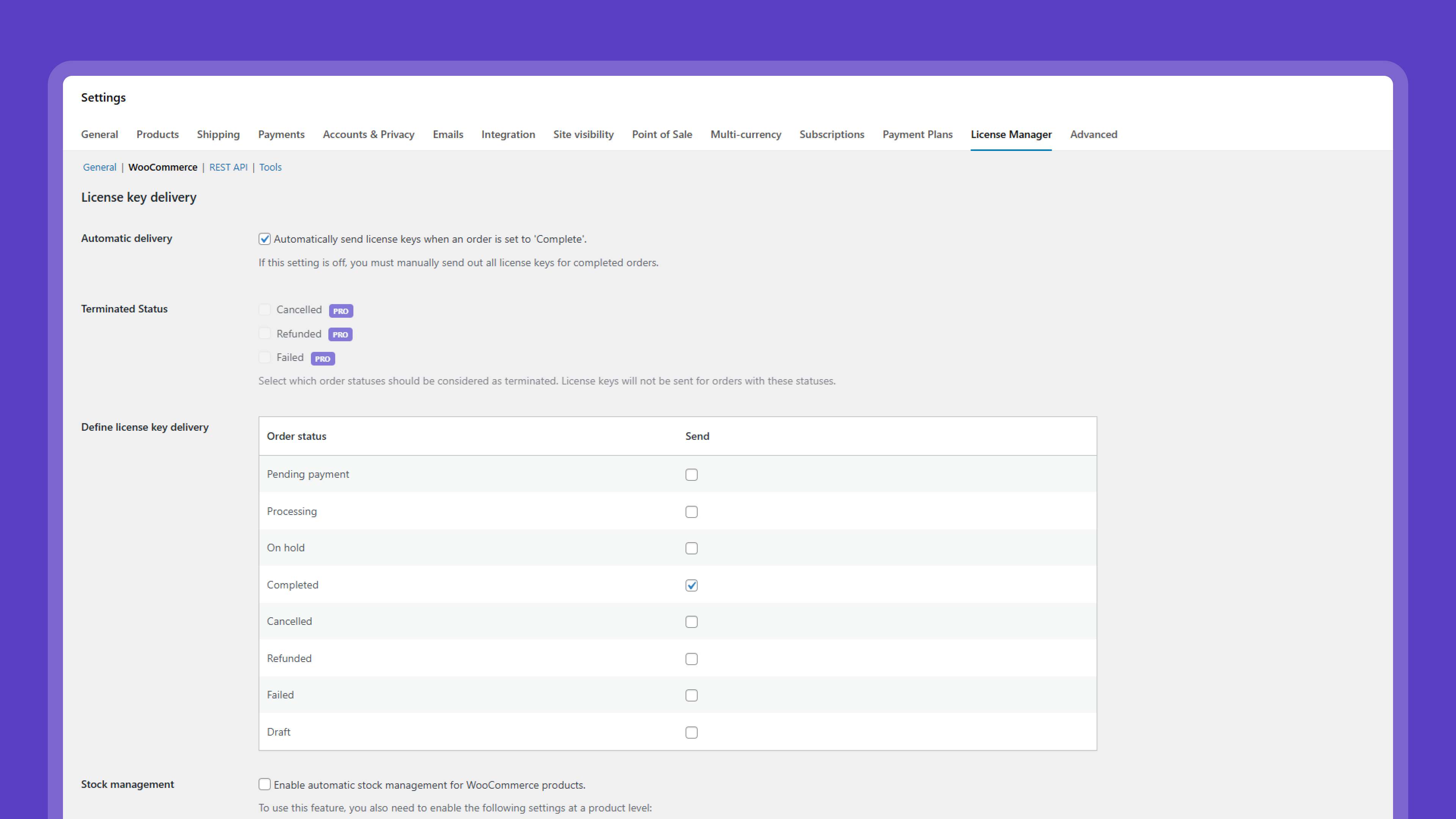
Task: Click the PRO badge next to Failed
Action: [x=323, y=359]
